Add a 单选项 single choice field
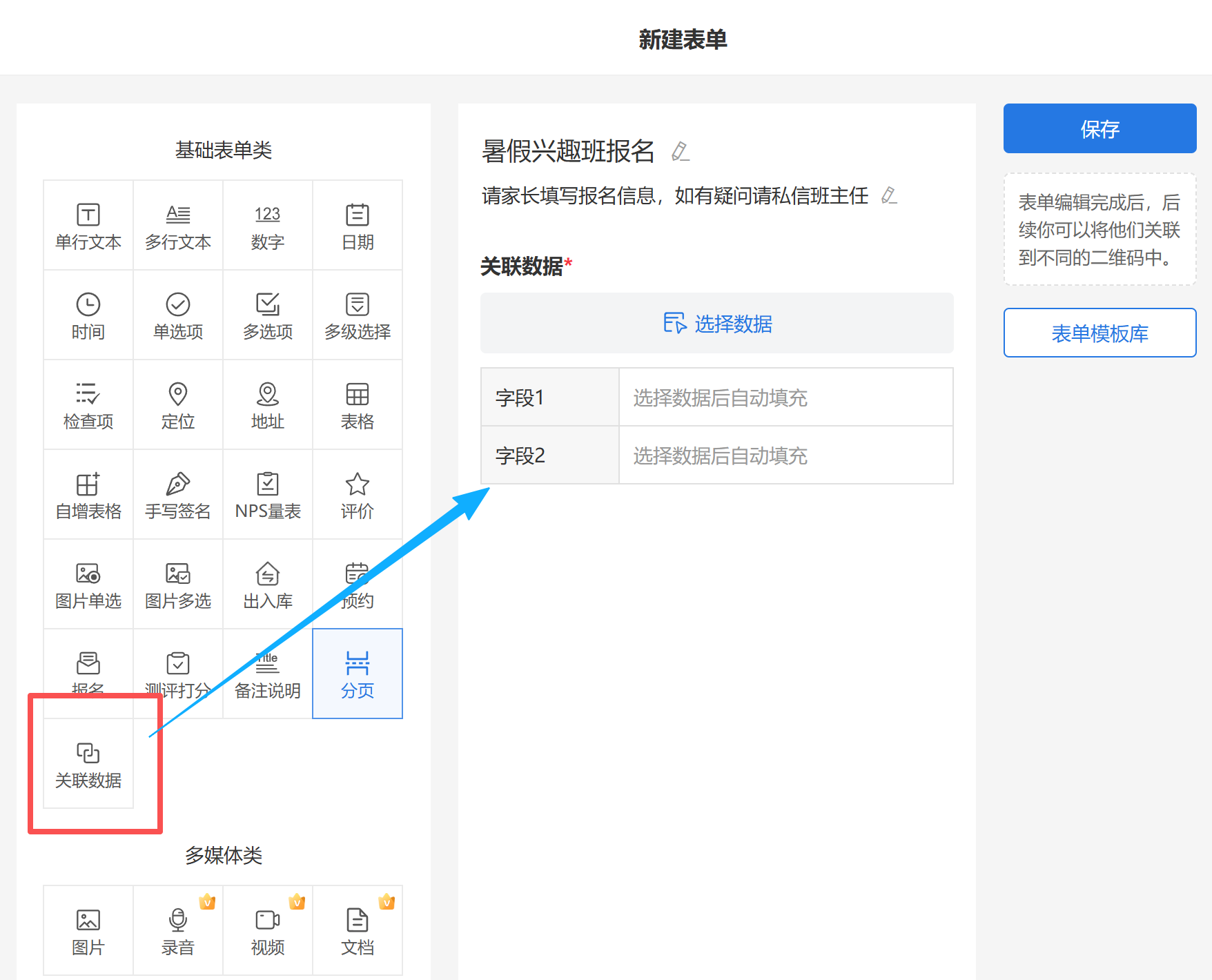Viewport: 1212px width, 980px height. pyautogui.click(x=178, y=315)
